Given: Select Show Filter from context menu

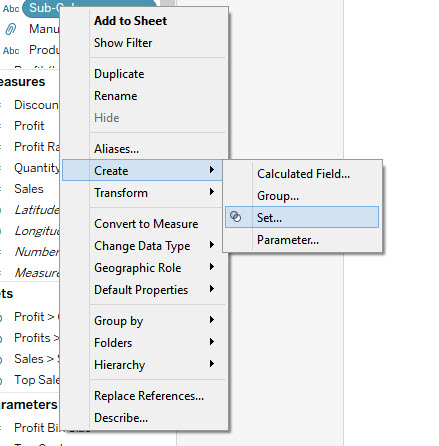Looking at the screenshot, I should pos(123,43).
